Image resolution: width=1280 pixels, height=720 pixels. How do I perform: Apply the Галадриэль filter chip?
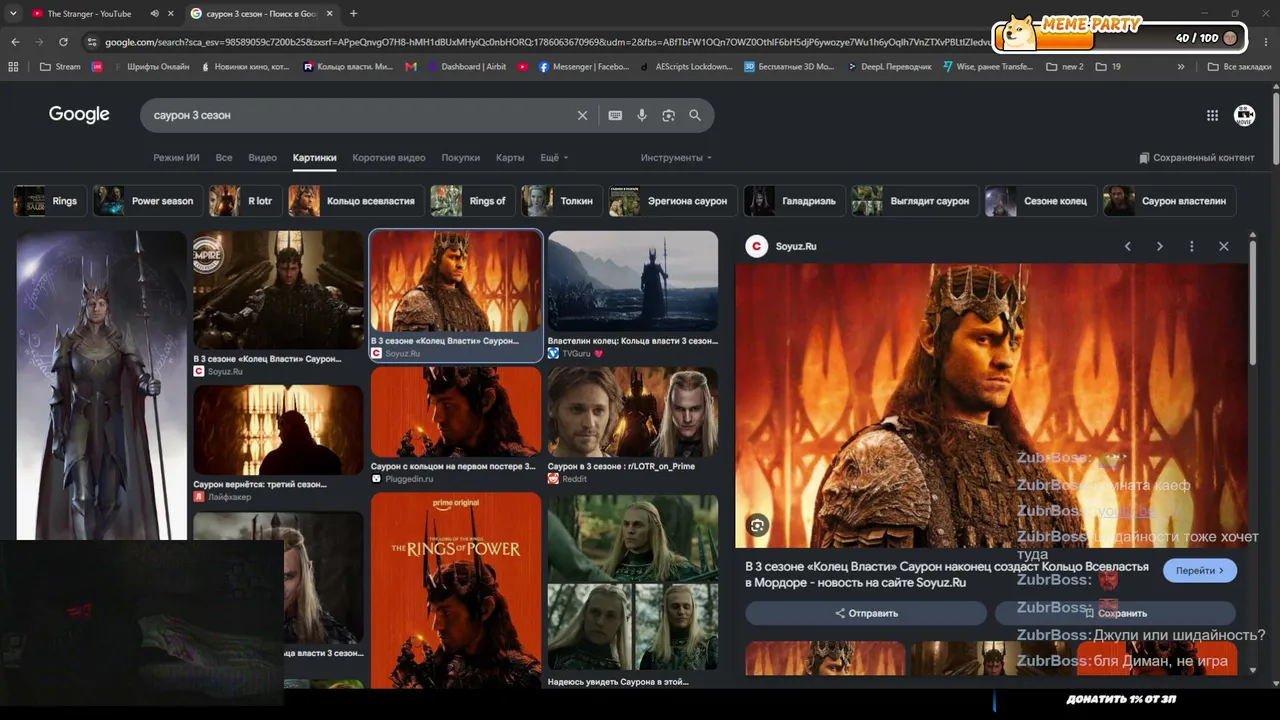(x=794, y=201)
